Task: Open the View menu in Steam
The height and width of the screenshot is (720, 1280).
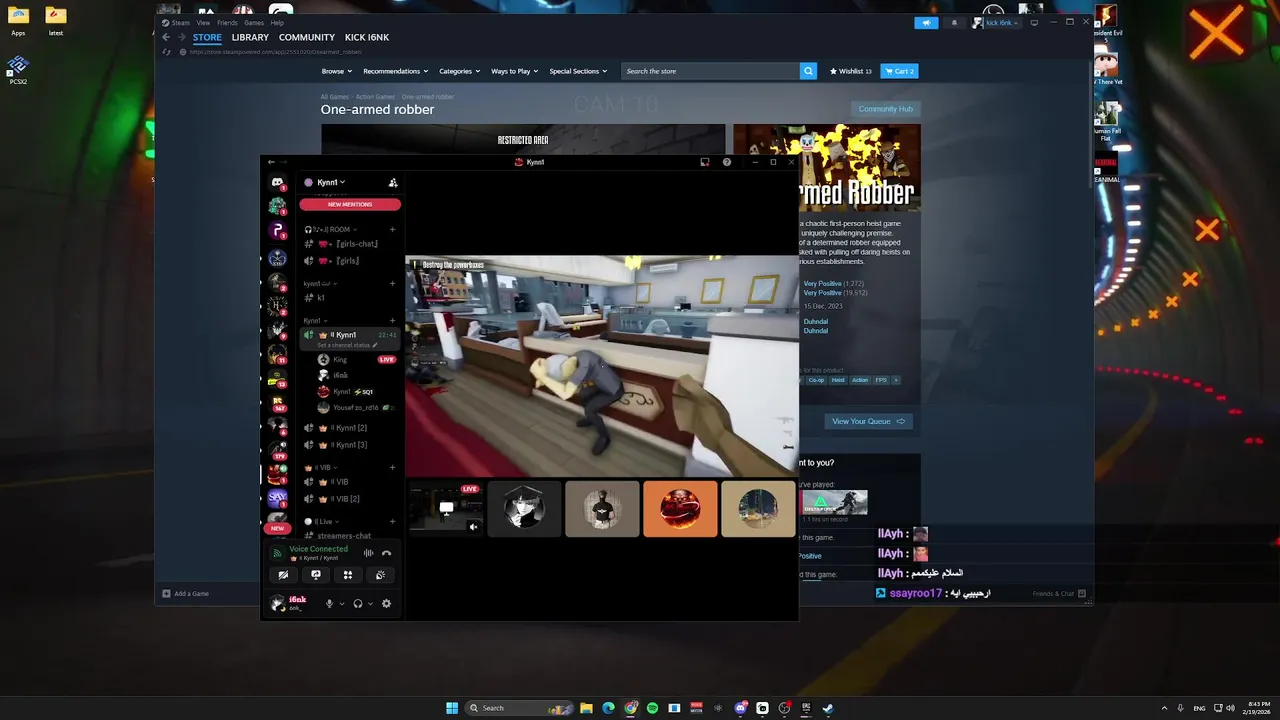Action: pyautogui.click(x=203, y=22)
